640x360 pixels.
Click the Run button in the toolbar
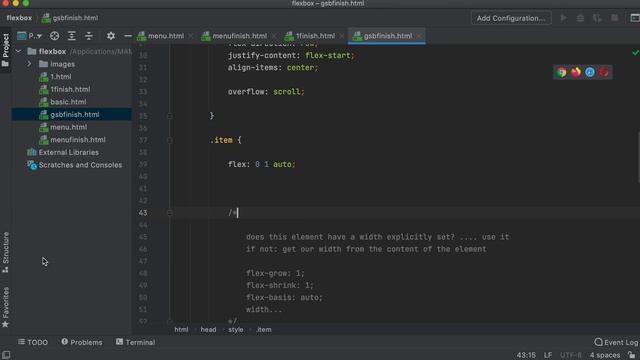click(x=563, y=18)
